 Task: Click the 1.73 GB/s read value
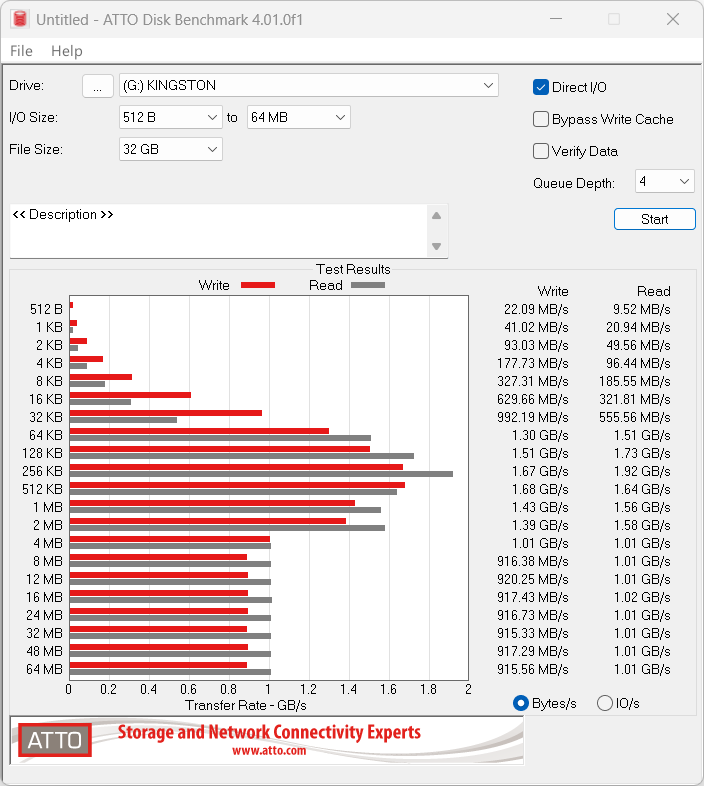point(642,453)
